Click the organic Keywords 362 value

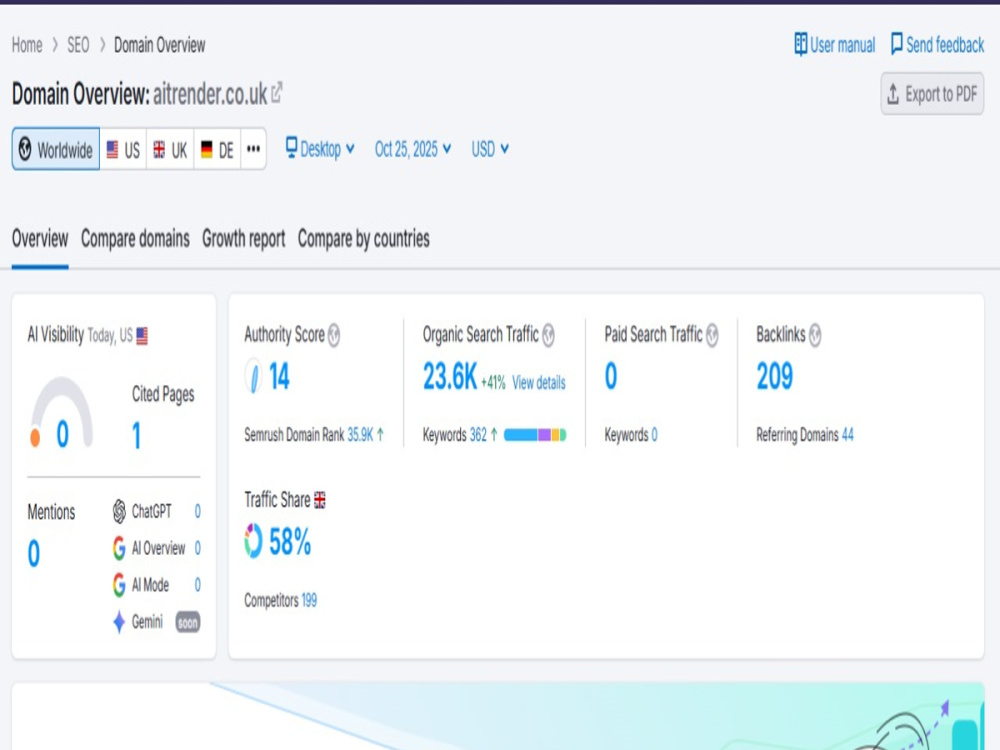478,435
